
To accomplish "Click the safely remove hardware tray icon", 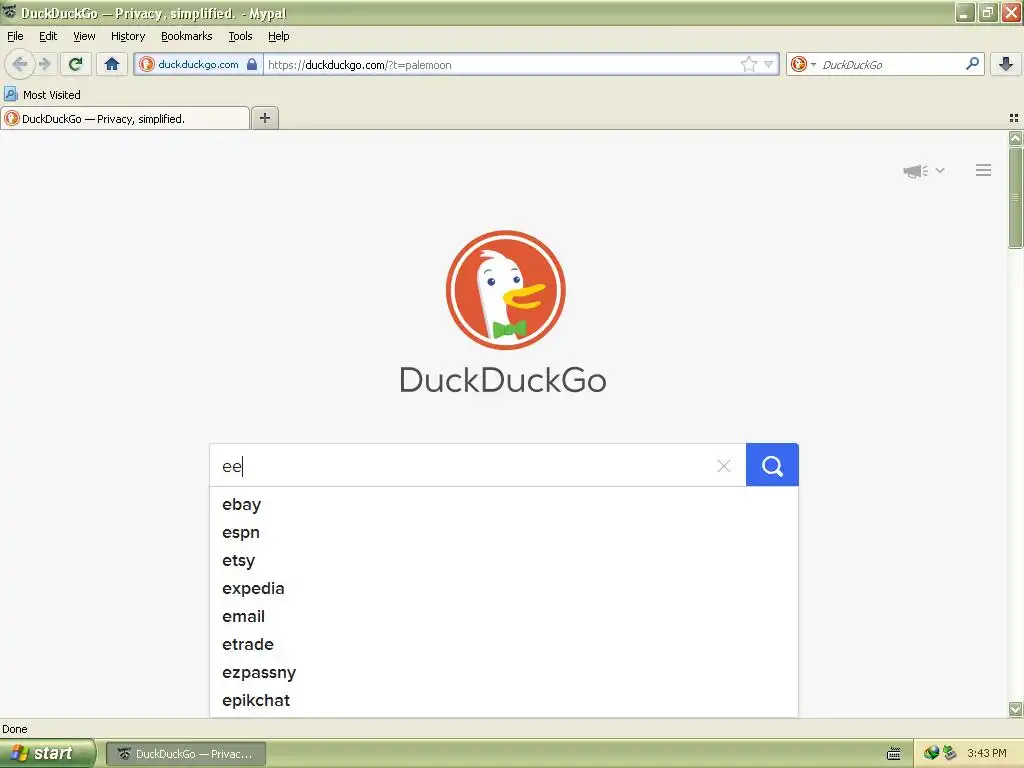I will click(950, 753).
